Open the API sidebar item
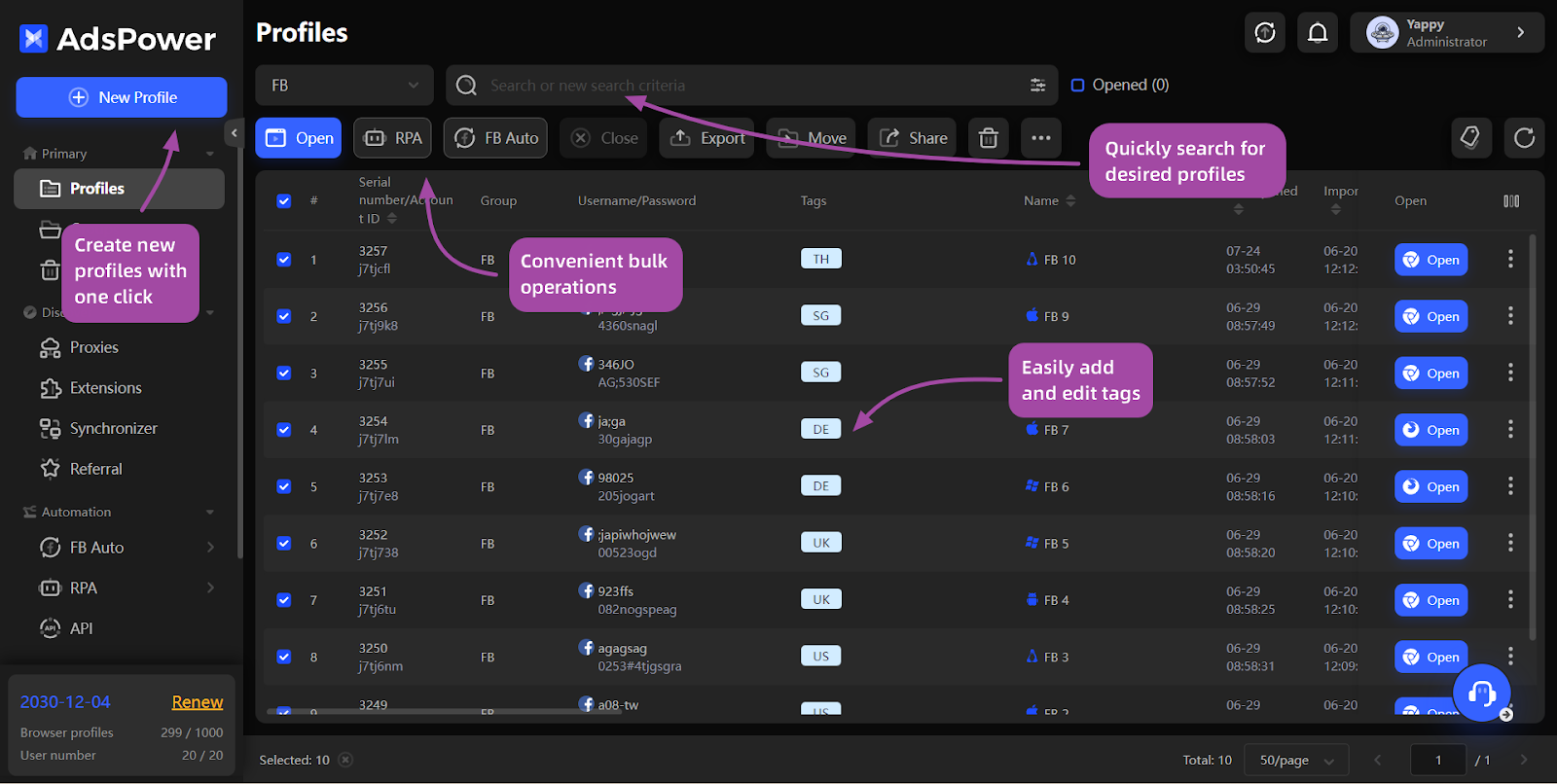 point(81,628)
